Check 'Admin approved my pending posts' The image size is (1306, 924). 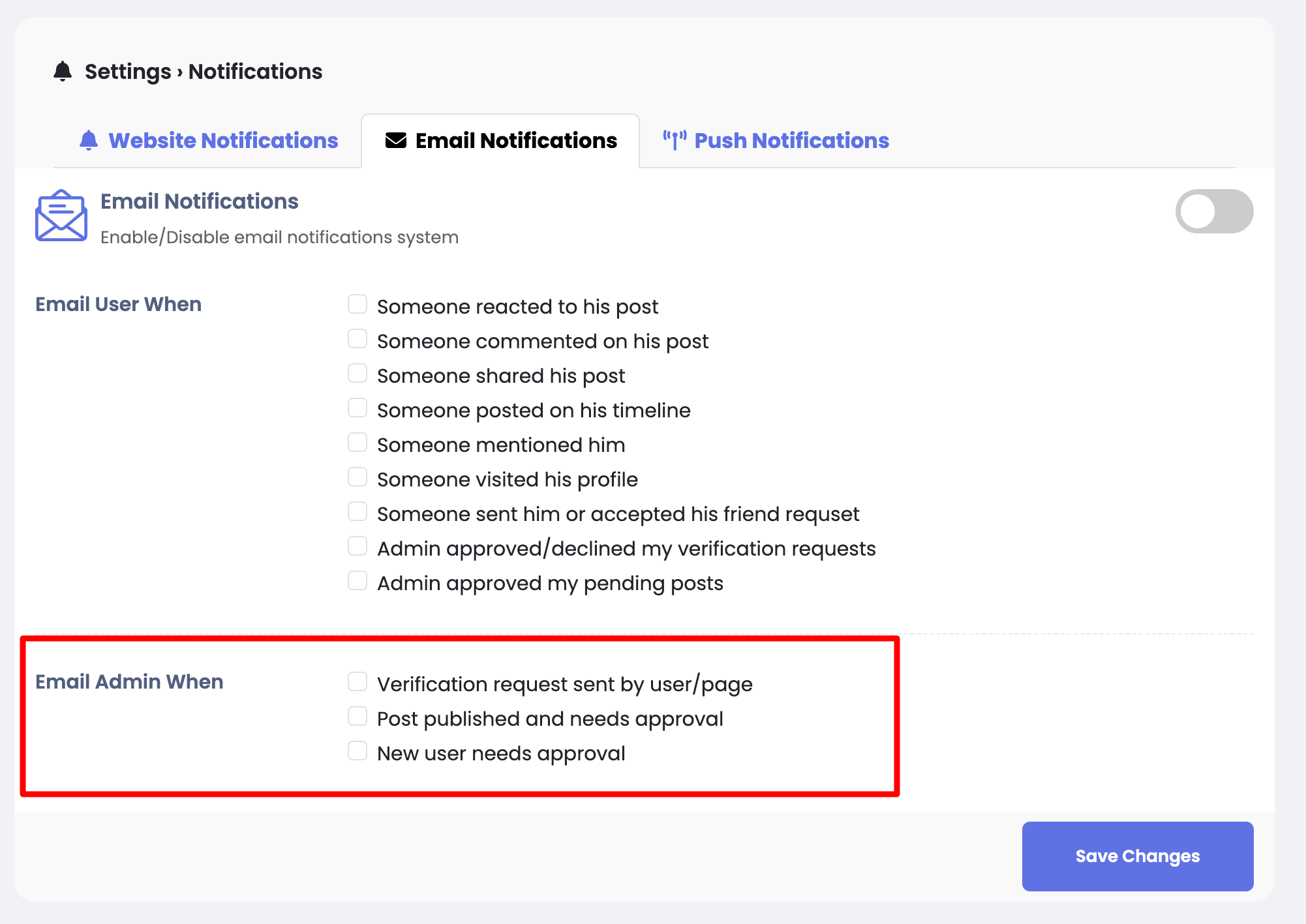click(x=357, y=580)
